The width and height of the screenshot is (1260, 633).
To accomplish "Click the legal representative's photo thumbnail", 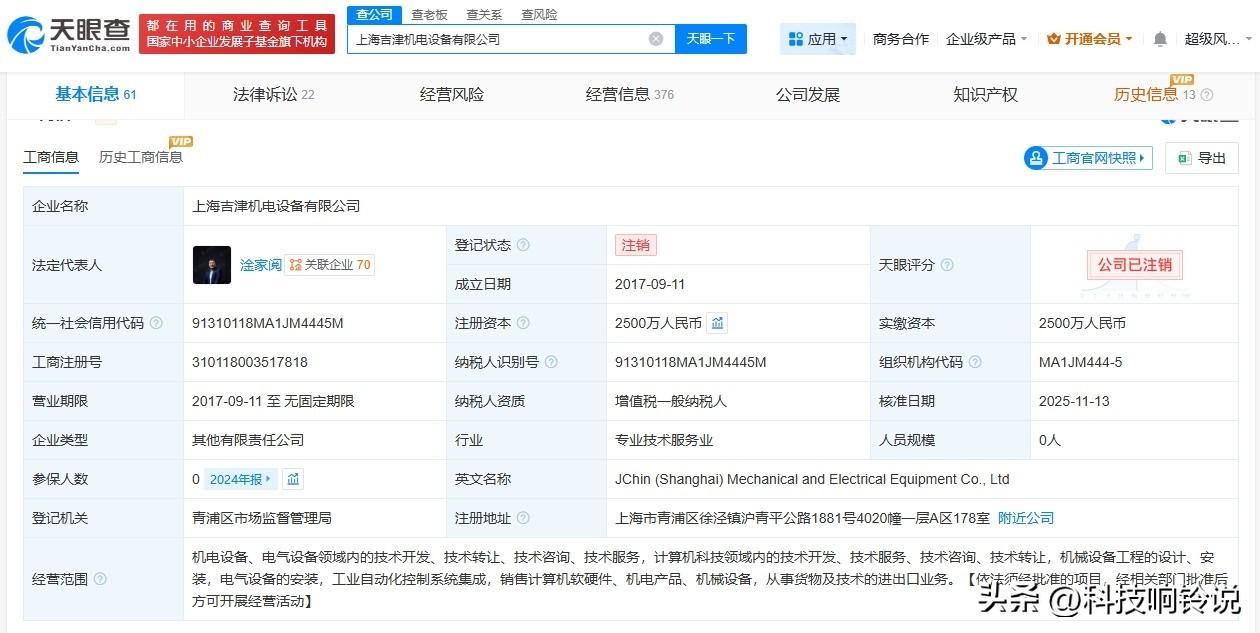I will pyautogui.click(x=212, y=265).
